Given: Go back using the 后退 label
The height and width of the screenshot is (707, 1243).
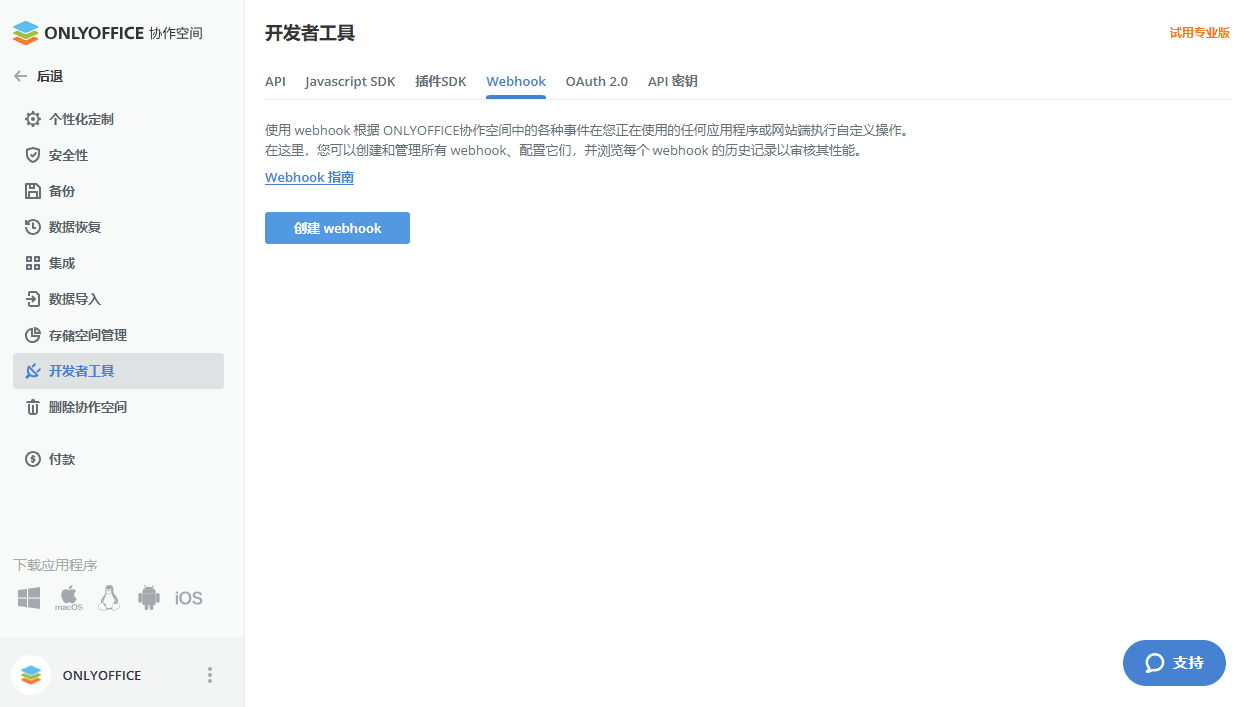Looking at the screenshot, I should tap(50, 76).
